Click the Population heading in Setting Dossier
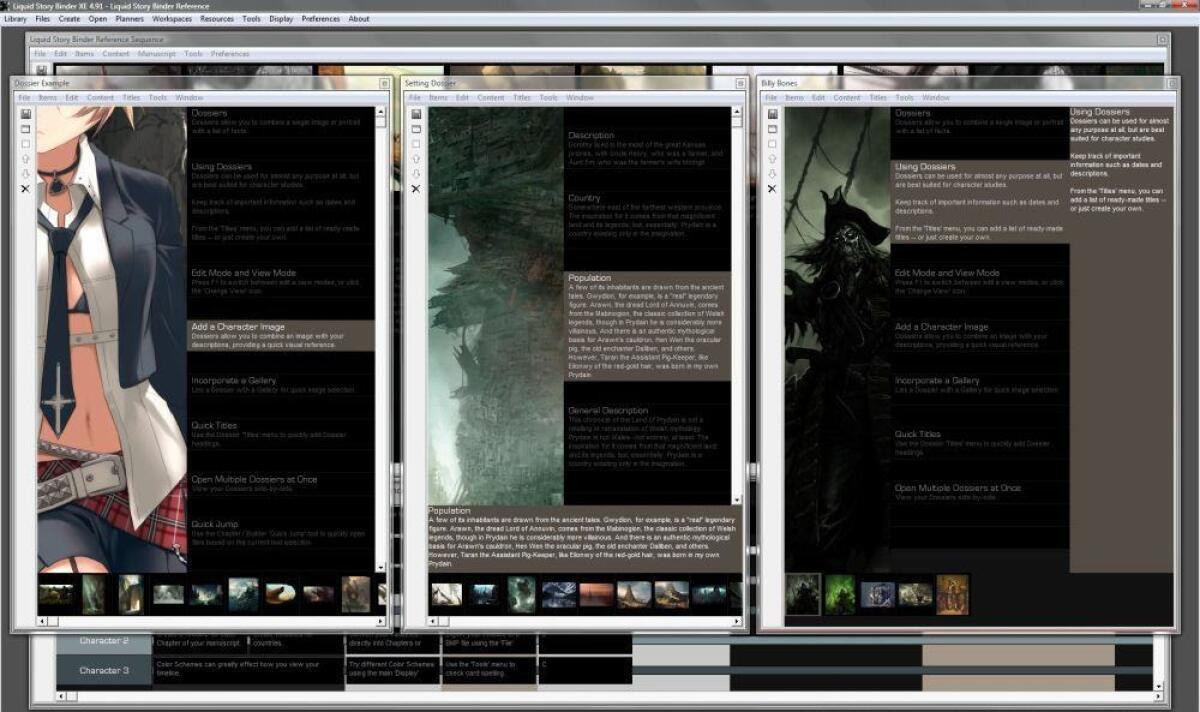This screenshot has width=1200, height=712. pos(589,277)
